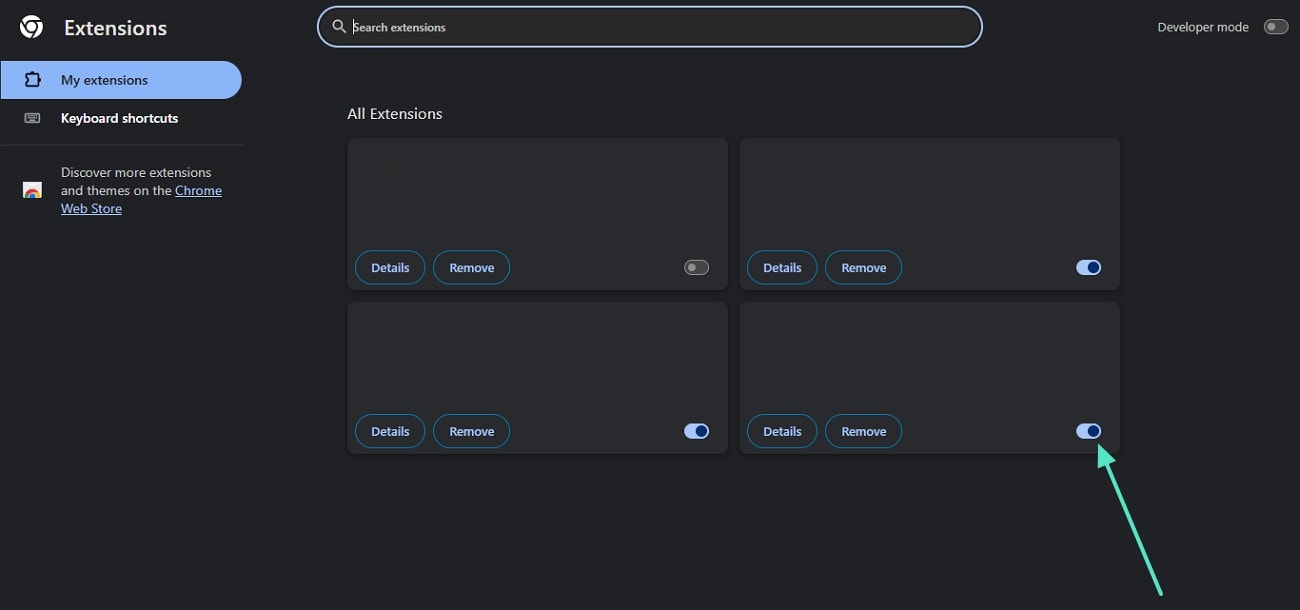
Task: Turn off the third extension card's toggle
Action: coord(696,431)
